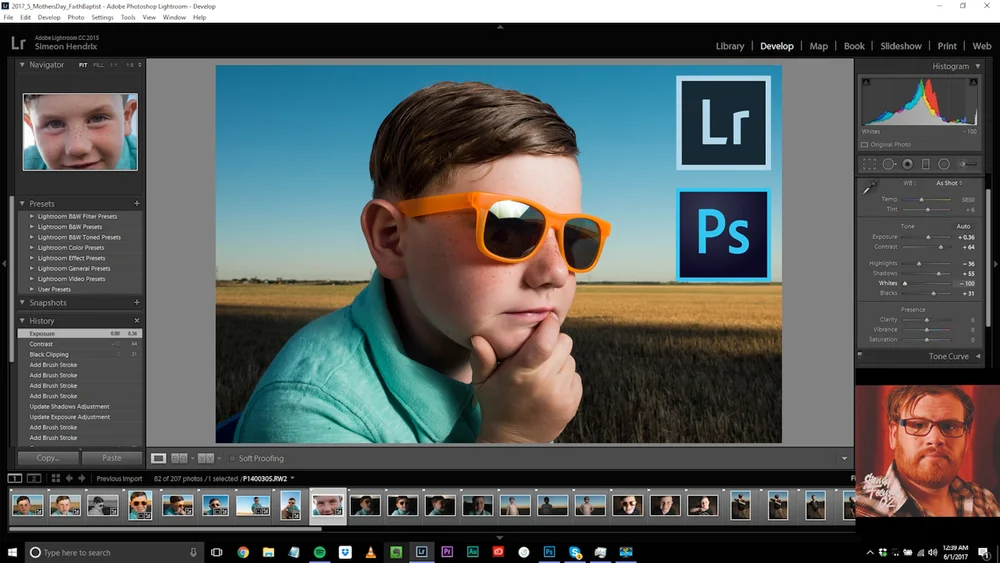Clear History panel with X icon
This screenshot has height=563, width=1000.
pyautogui.click(x=136, y=321)
